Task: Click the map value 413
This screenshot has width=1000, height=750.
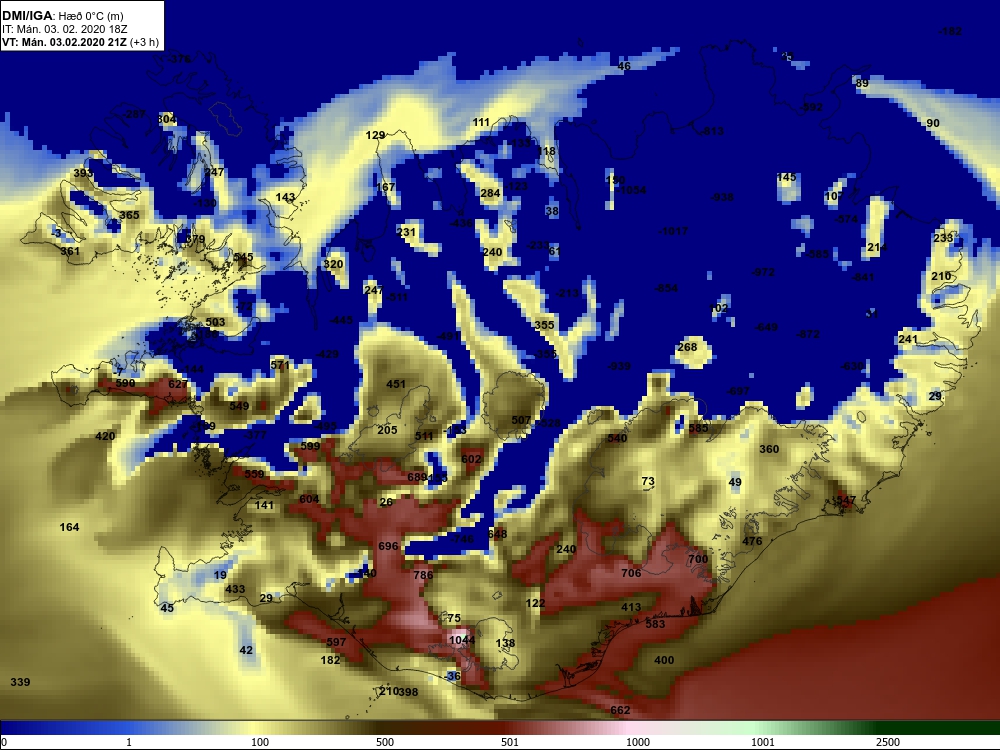Action: [631, 607]
